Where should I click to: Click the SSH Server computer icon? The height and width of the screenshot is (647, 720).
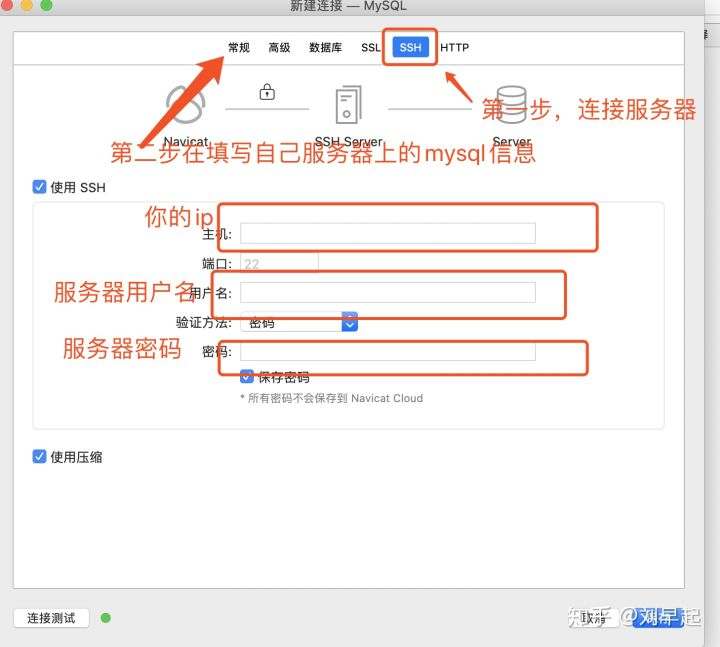click(x=349, y=105)
